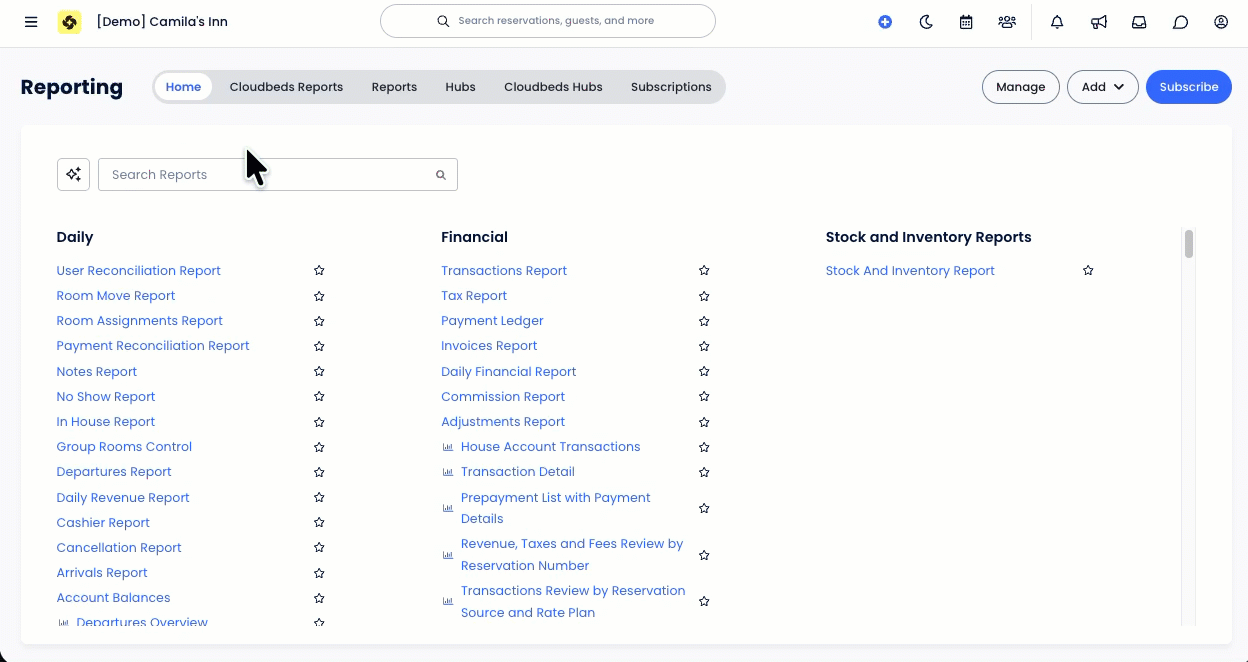Click chart icon beside House Account Transactions
1248x662 pixels.
448,447
